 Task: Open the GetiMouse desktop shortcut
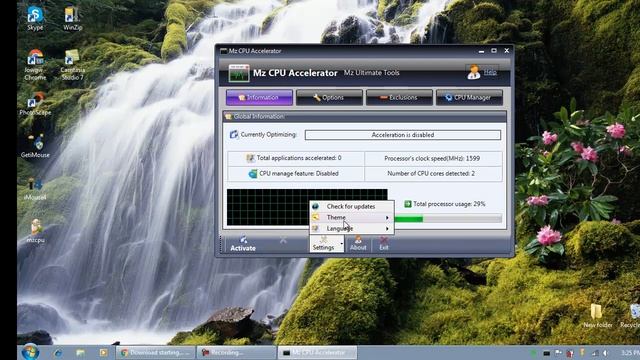point(35,146)
